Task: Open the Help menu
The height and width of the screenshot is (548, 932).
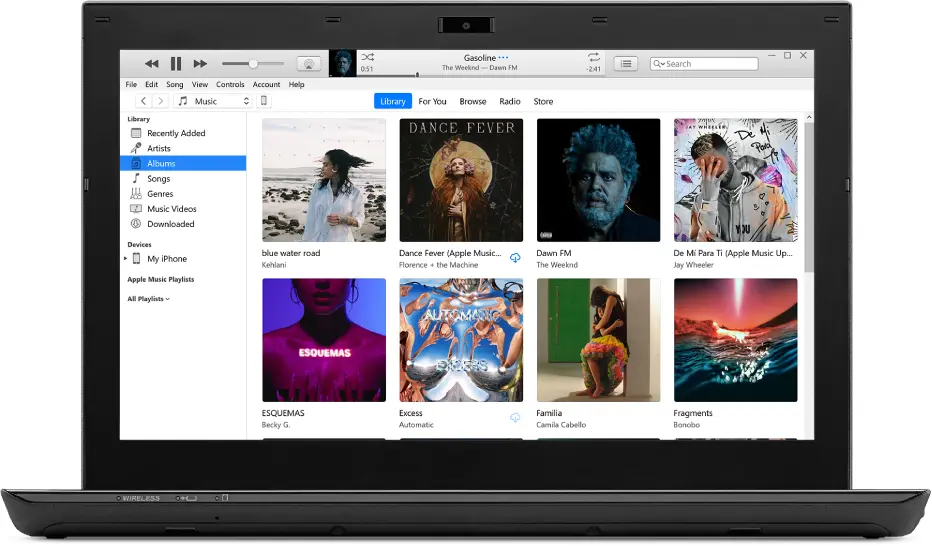Action: (x=297, y=84)
